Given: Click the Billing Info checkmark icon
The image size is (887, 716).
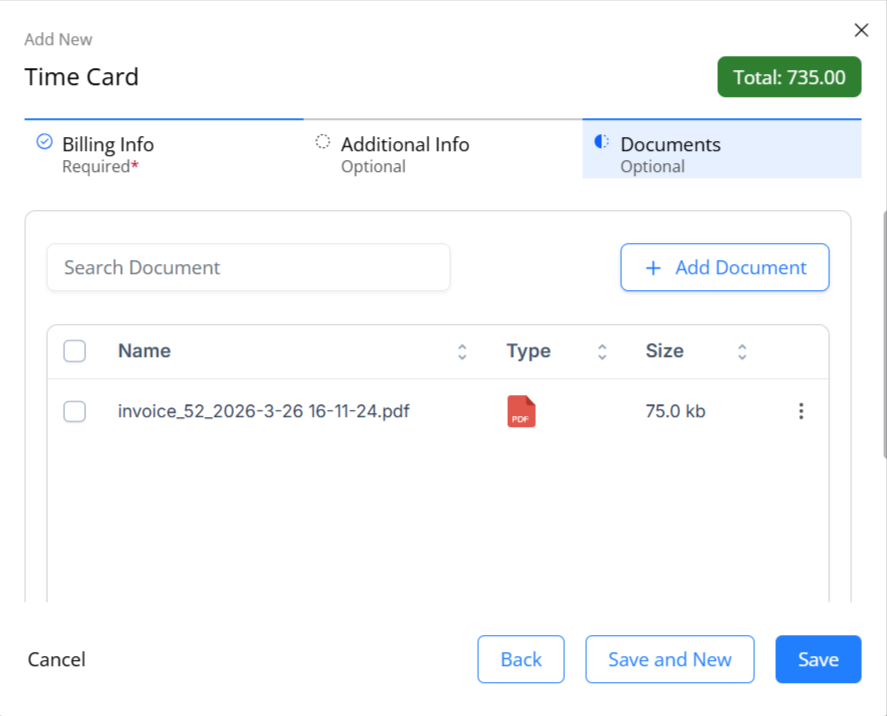Looking at the screenshot, I should [44, 141].
